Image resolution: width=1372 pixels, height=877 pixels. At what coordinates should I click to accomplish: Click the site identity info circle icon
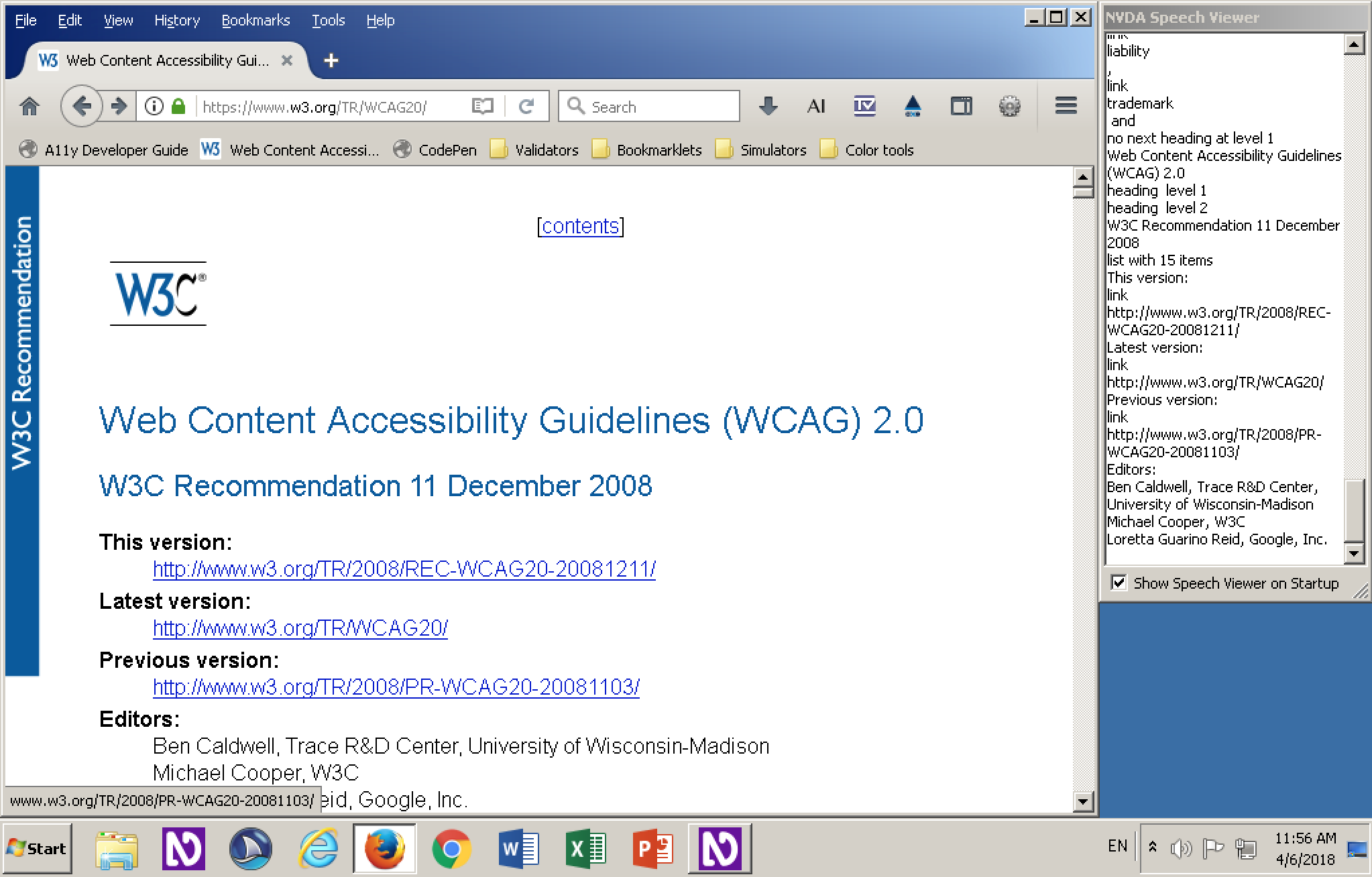tap(154, 105)
